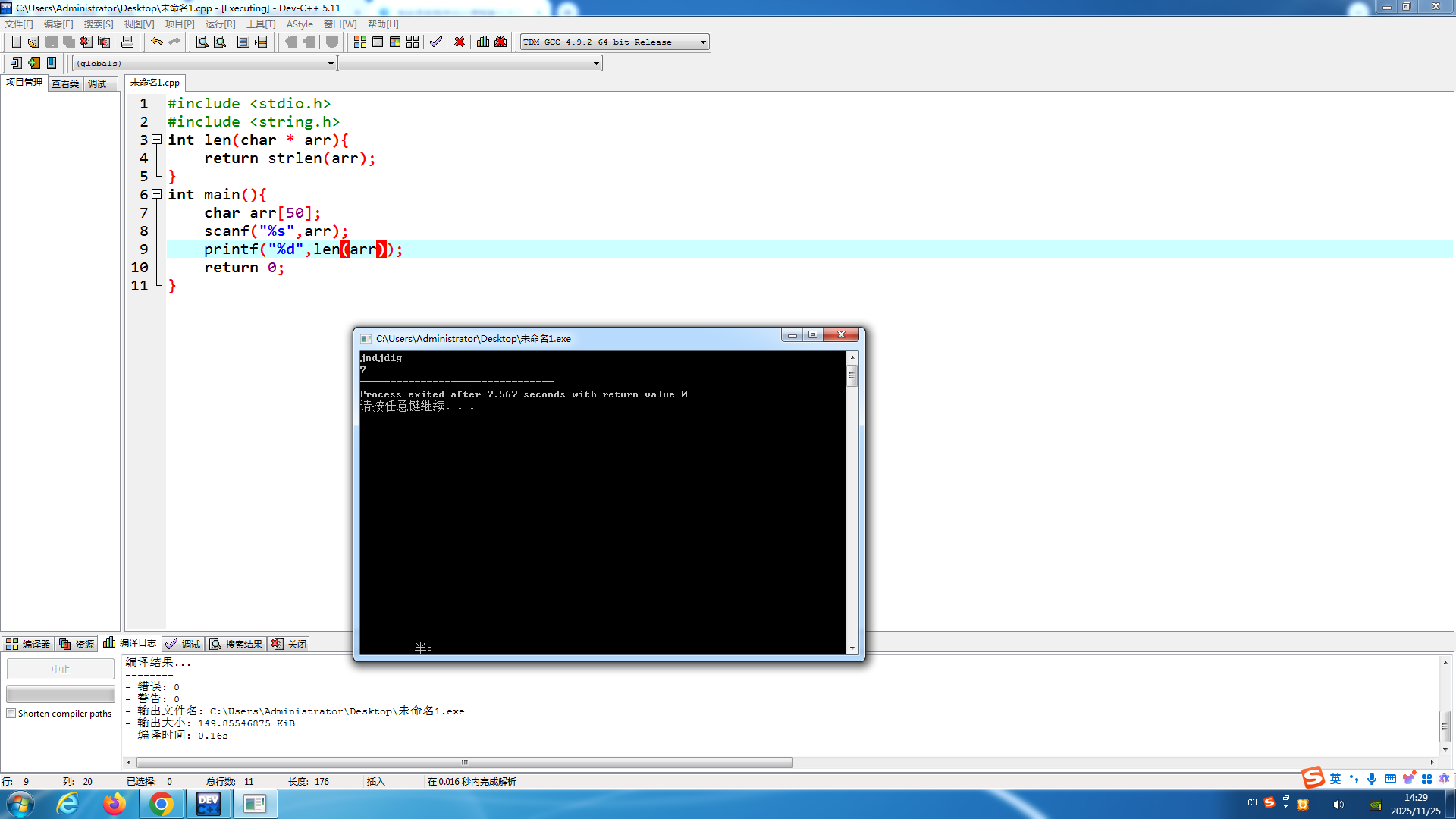Click the Undo arrow icon
The height and width of the screenshot is (819, 1456).
click(156, 42)
